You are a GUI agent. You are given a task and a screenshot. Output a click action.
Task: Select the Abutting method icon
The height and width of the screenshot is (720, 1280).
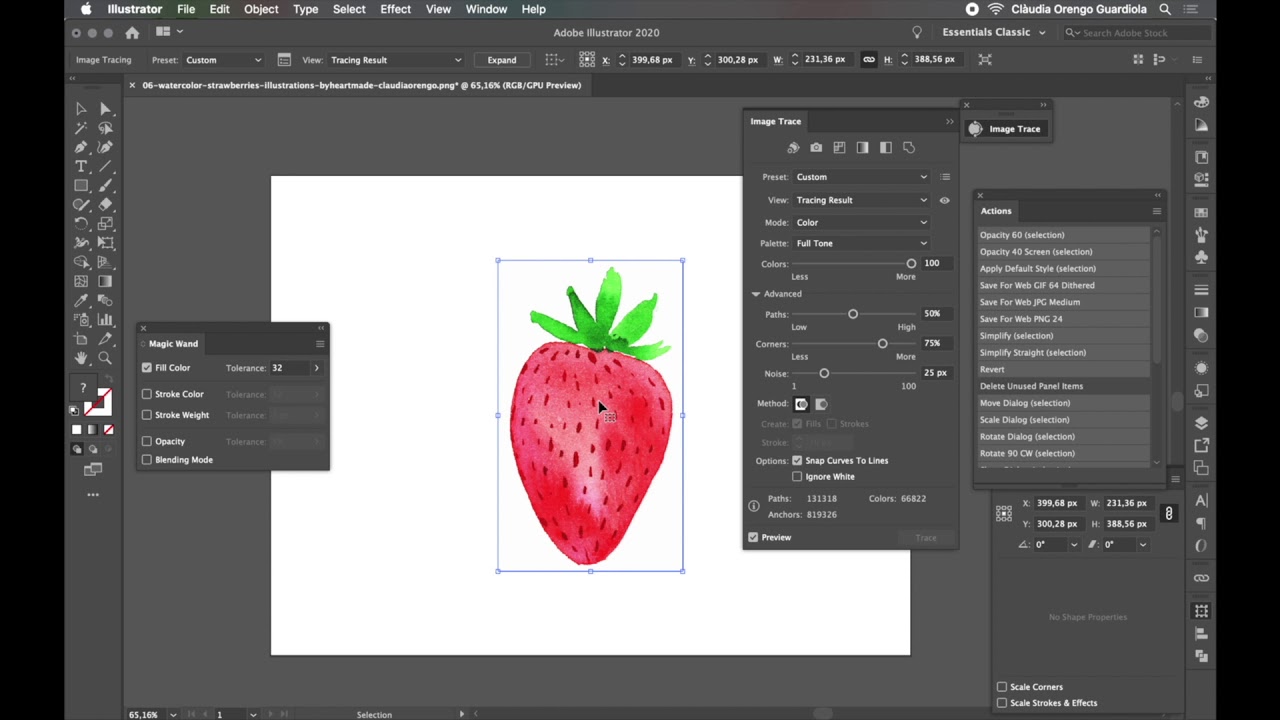pyautogui.click(x=801, y=404)
